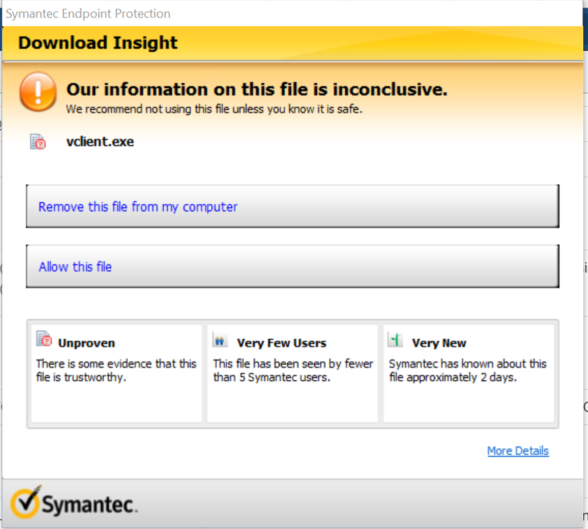Click the "fewer than 5 Symantec users" text

(x=293, y=370)
